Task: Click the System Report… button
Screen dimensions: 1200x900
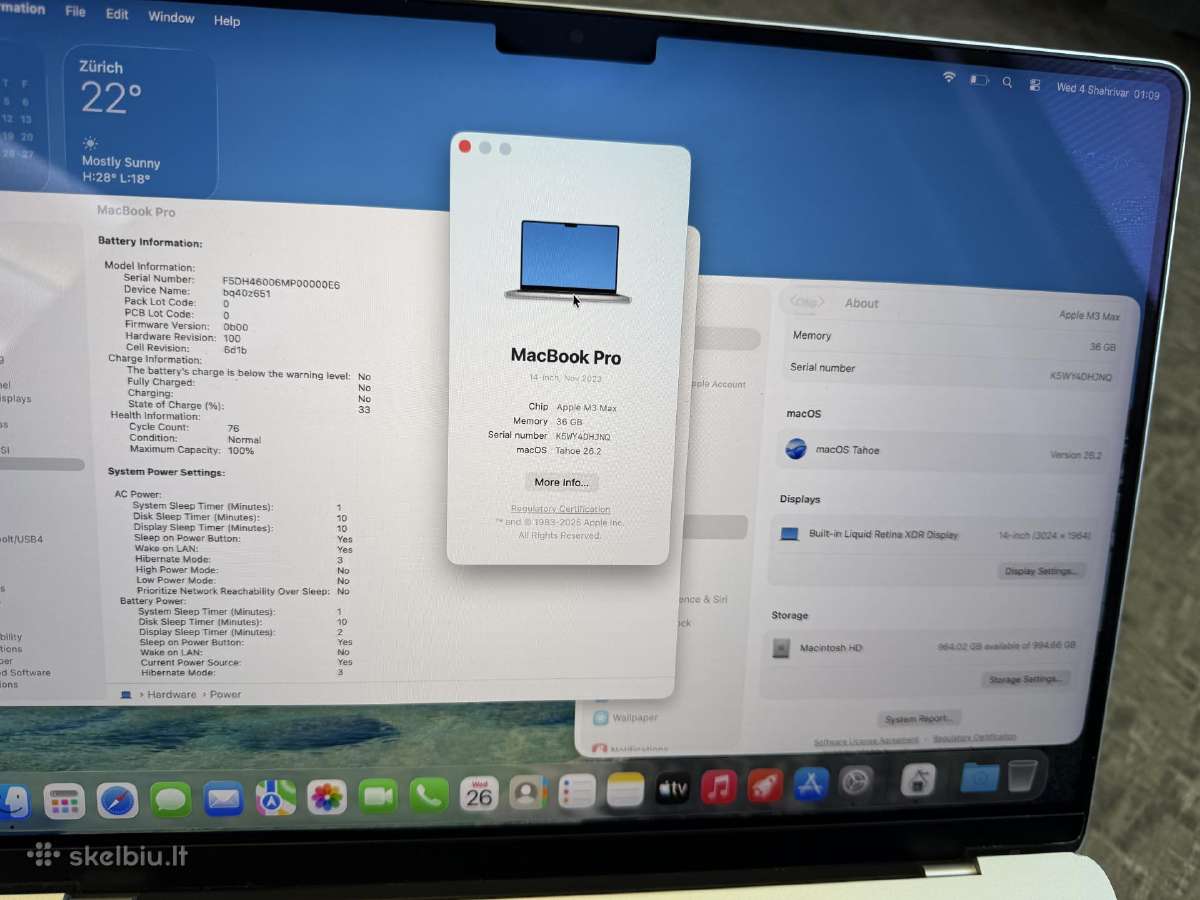Action: coord(921,719)
